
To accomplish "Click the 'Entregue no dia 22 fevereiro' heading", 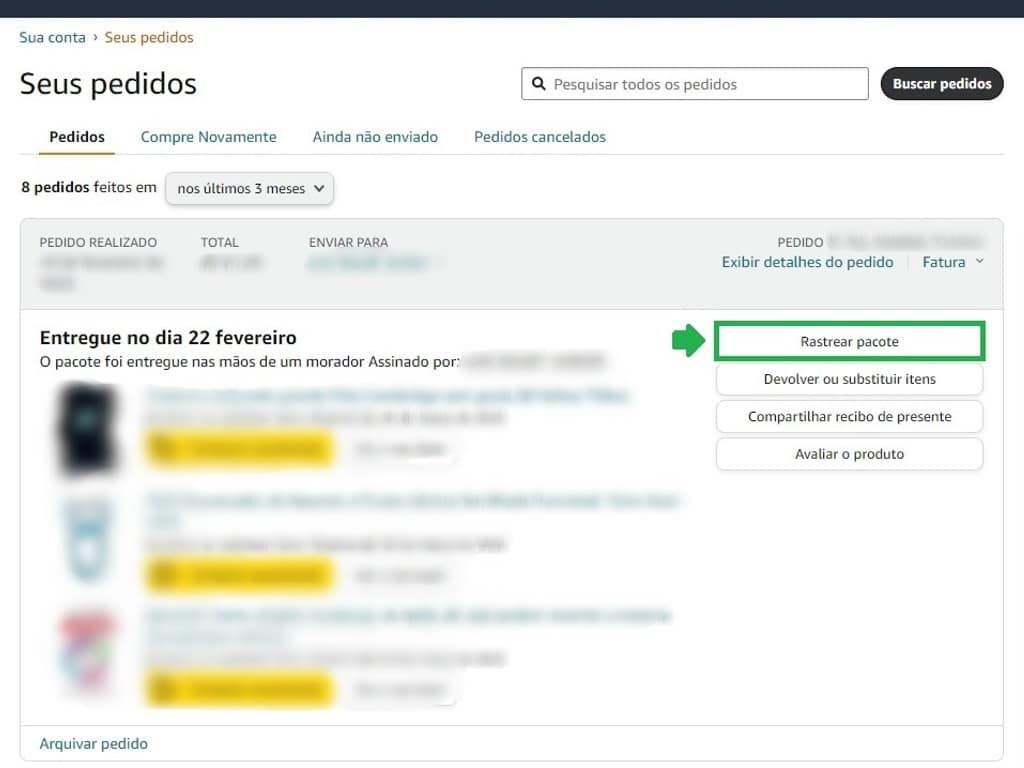I will [x=168, y=338].
